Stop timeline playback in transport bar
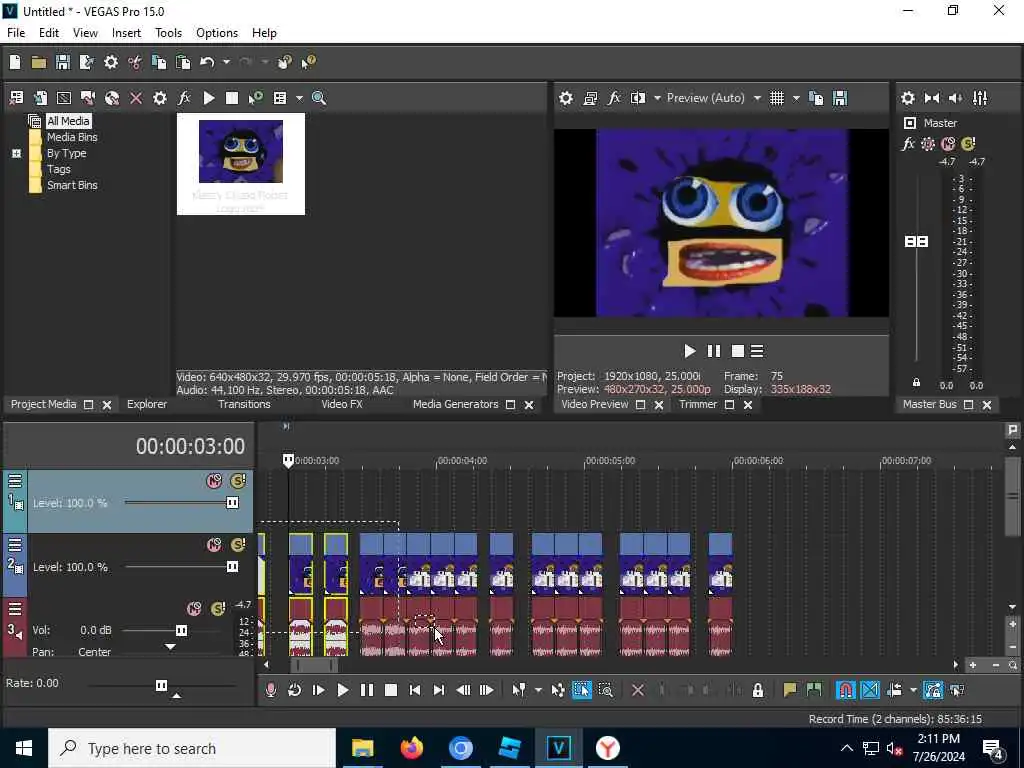Image resolution: width=1024 pixels, height=768 pixels. (x=391, y=690)
